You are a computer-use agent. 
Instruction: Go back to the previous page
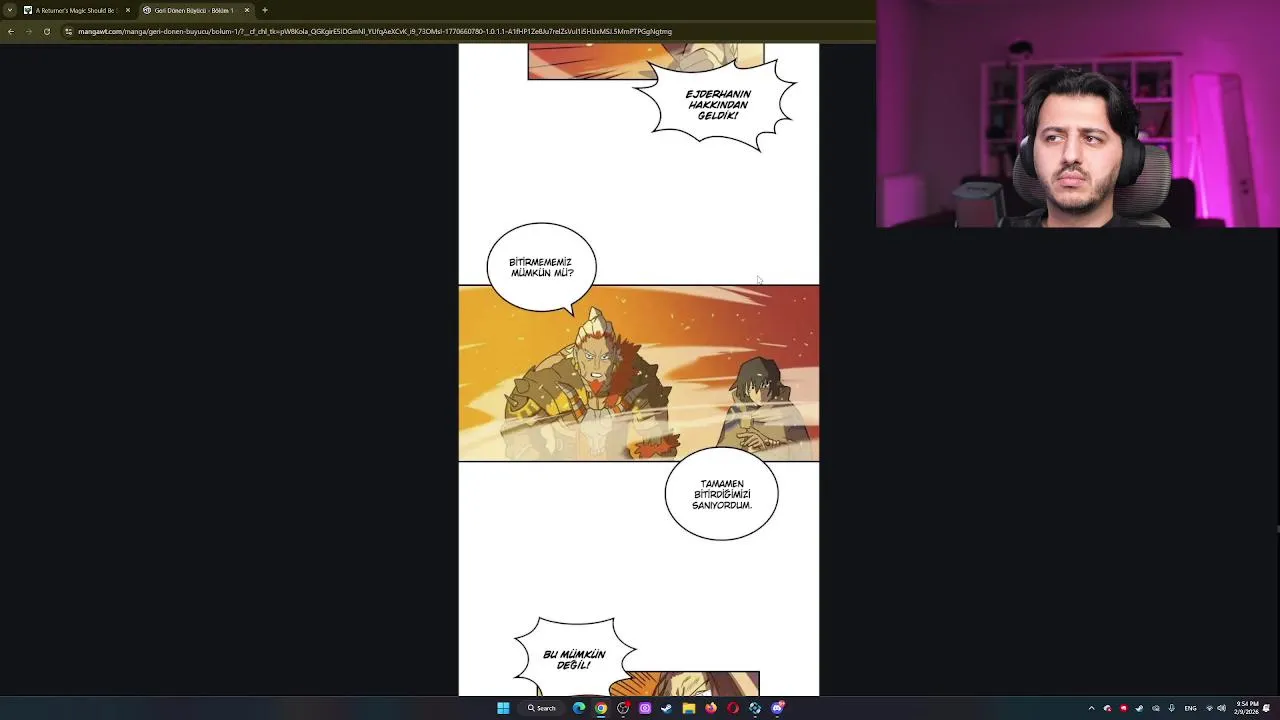pos(10,31)
